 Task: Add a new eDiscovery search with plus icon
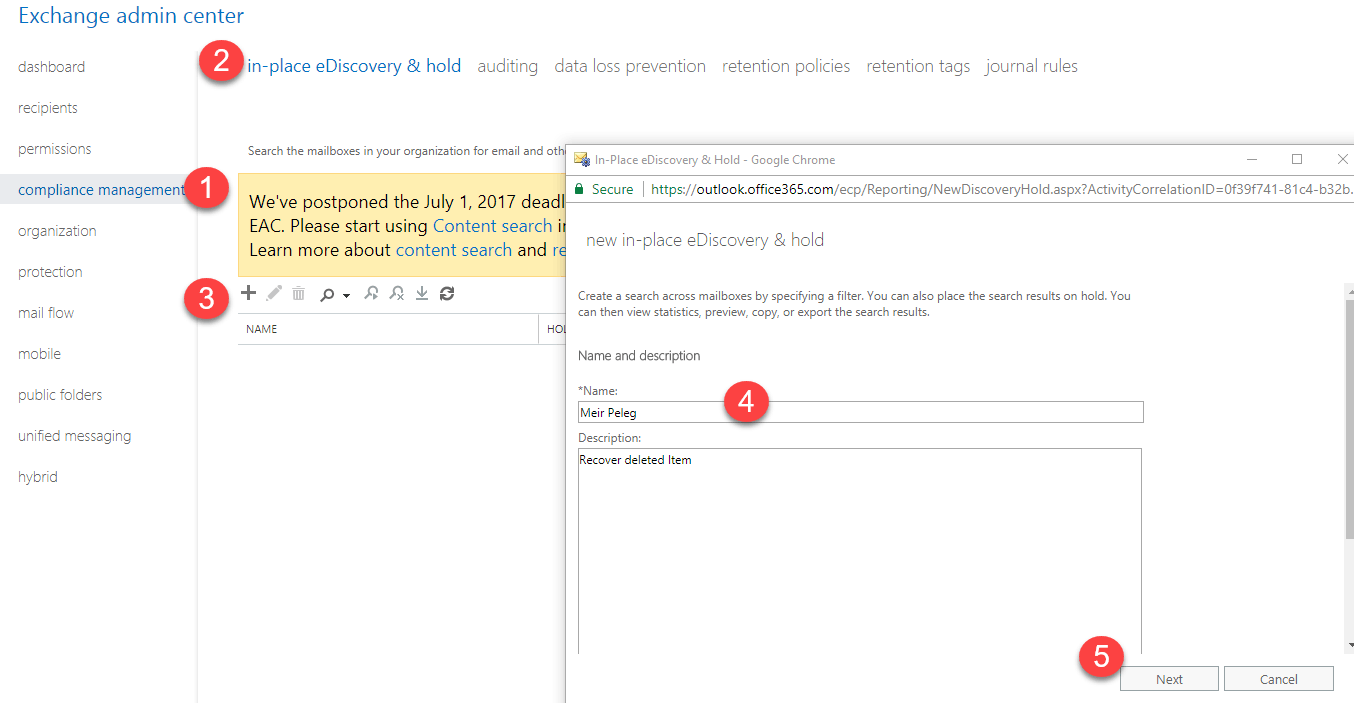click(249, 293)
